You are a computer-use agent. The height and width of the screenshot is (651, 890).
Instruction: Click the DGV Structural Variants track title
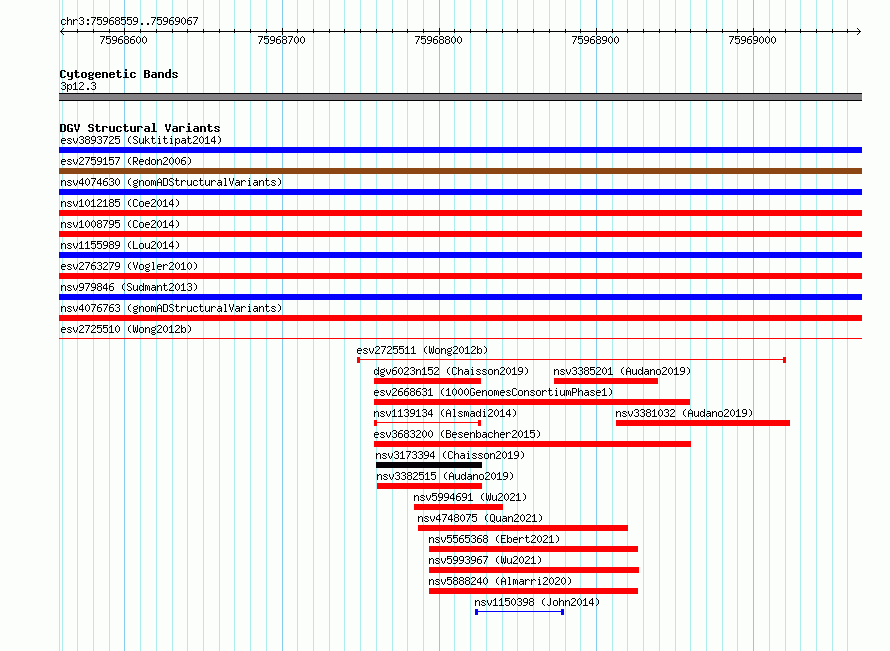point(140,128)
